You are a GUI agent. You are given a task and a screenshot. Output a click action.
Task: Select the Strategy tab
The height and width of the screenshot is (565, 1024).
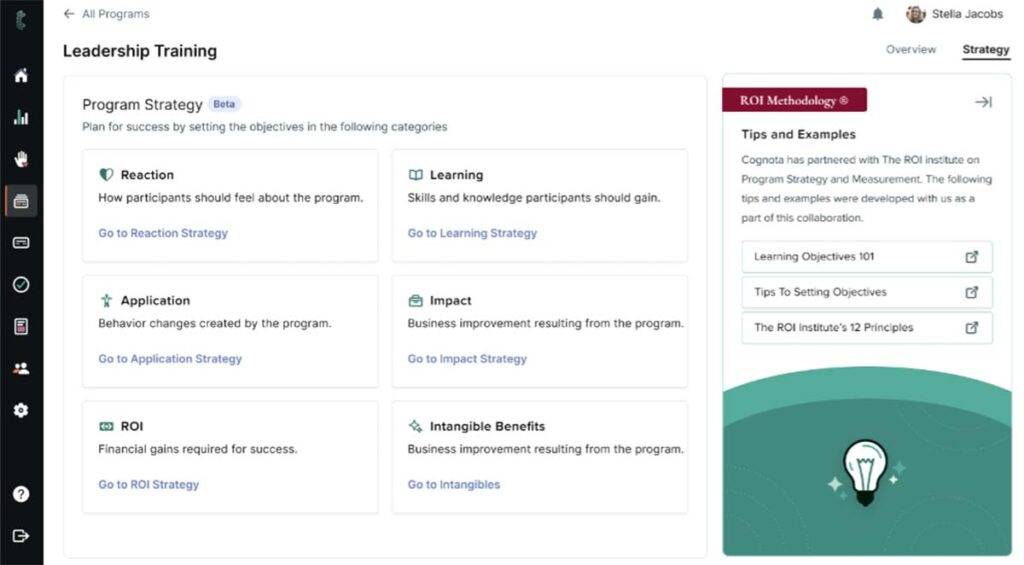(985, 49)
